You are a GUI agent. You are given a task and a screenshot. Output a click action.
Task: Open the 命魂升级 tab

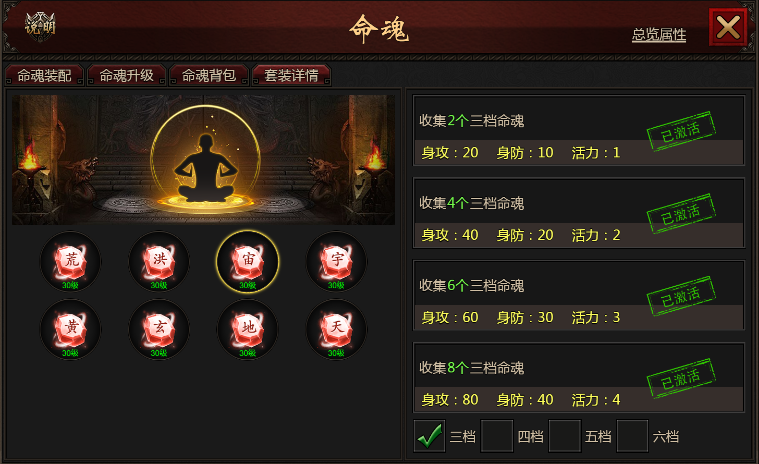tap(127, 75)
